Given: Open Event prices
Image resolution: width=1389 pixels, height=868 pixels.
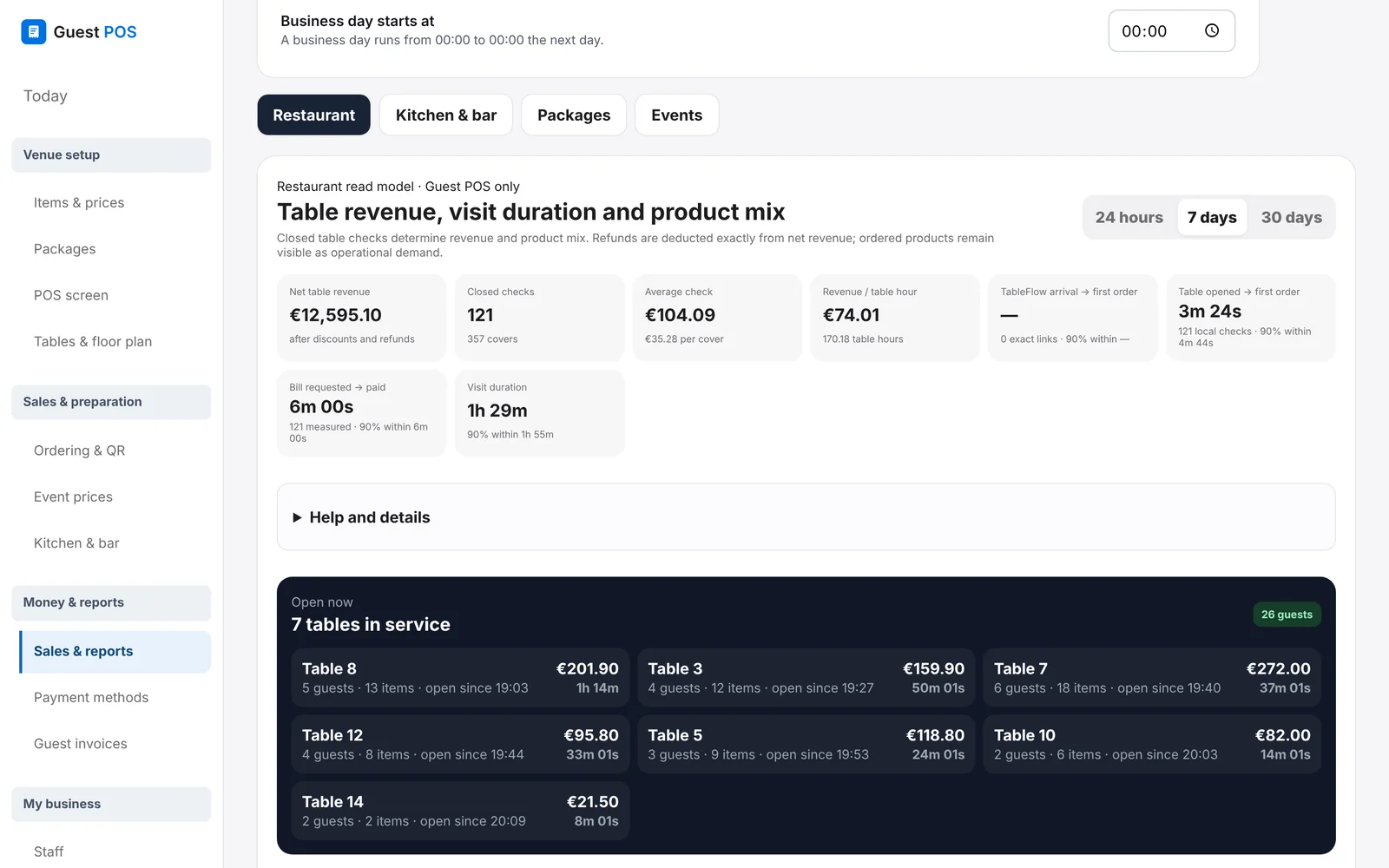Looking at the screenshot, I should pos(73,496).
